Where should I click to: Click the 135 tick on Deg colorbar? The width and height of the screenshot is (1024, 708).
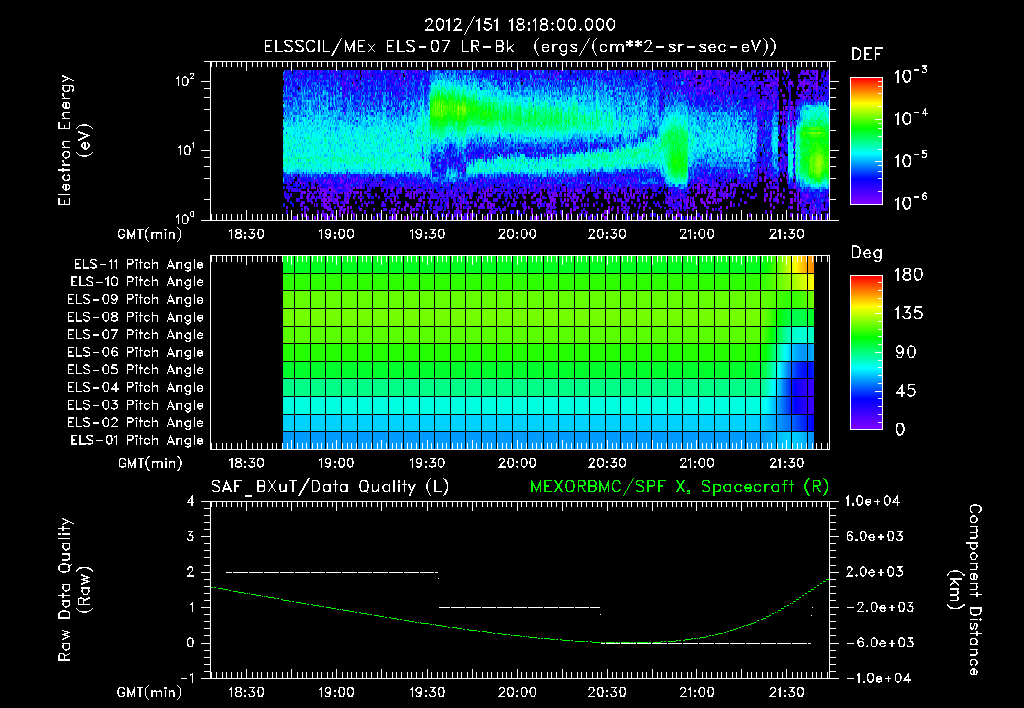[908, 314]
